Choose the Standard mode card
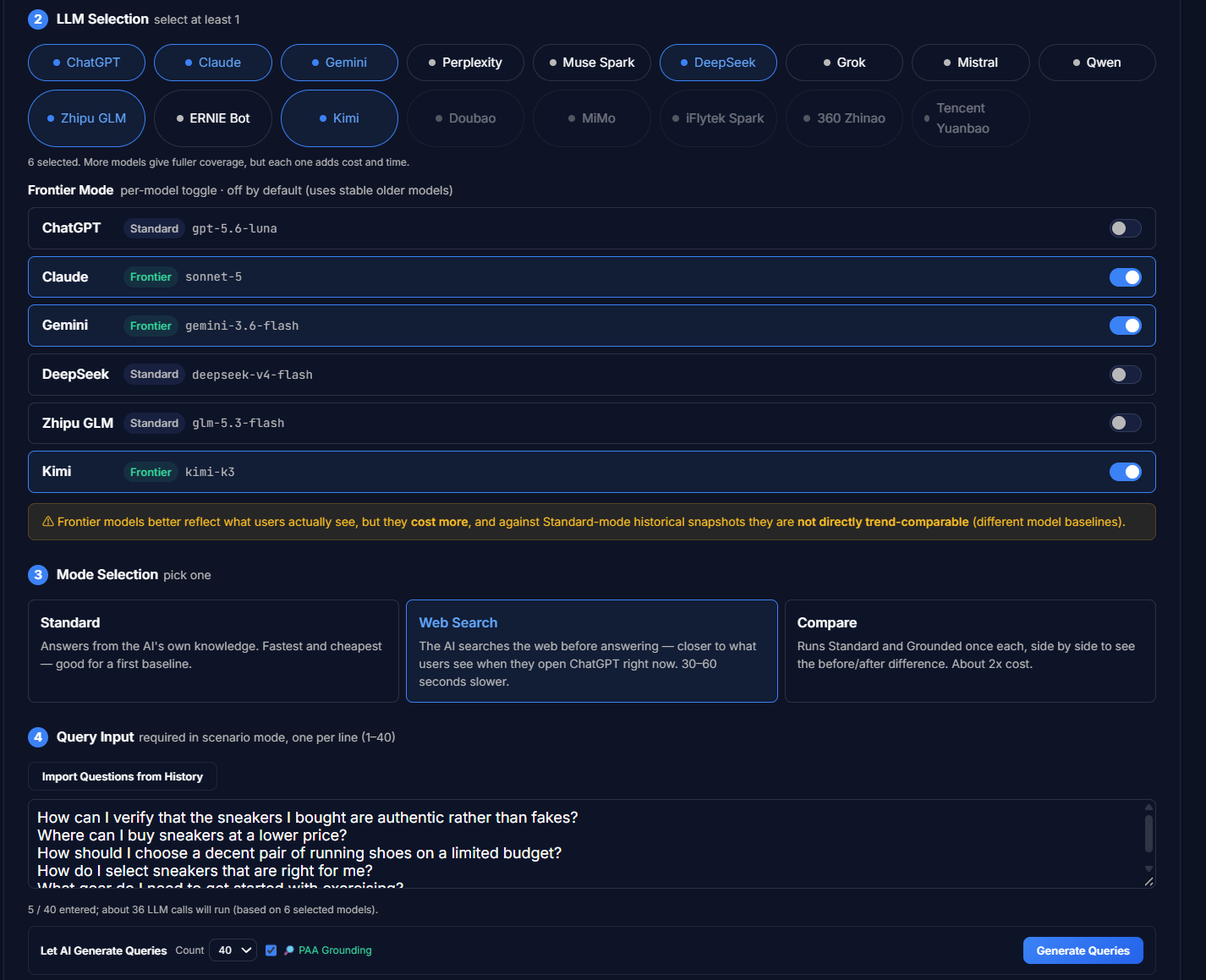The image size is (1206, 980). 213,651
